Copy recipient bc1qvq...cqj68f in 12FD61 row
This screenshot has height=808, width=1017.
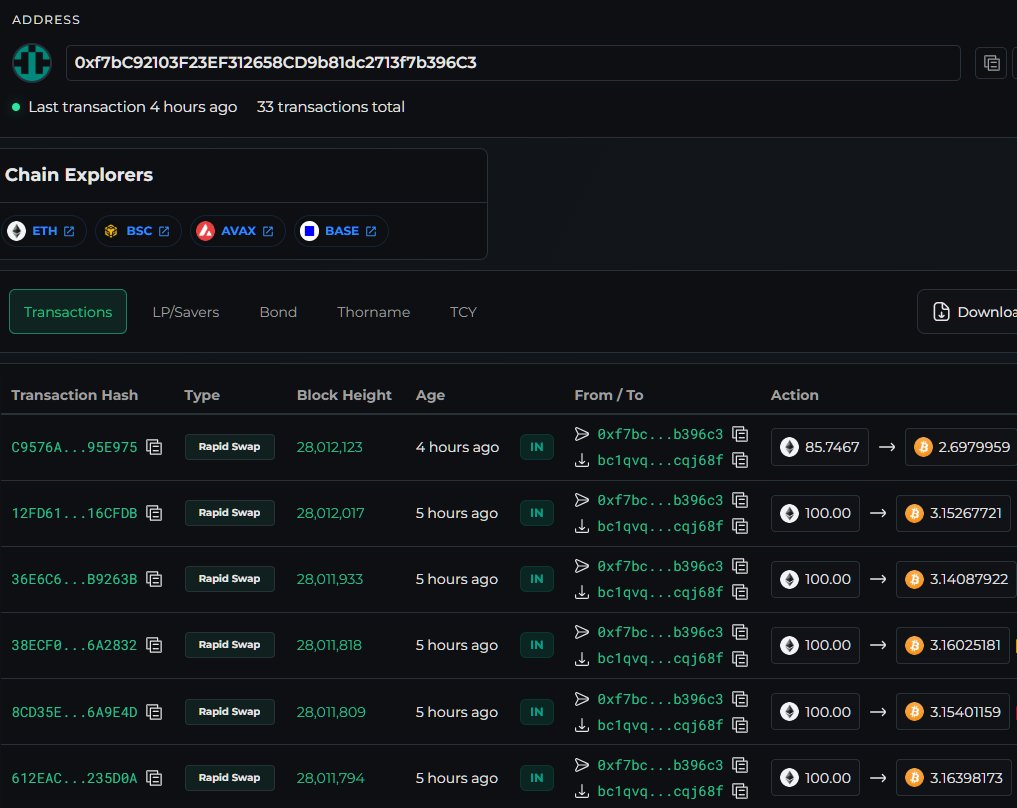(740, 527)
